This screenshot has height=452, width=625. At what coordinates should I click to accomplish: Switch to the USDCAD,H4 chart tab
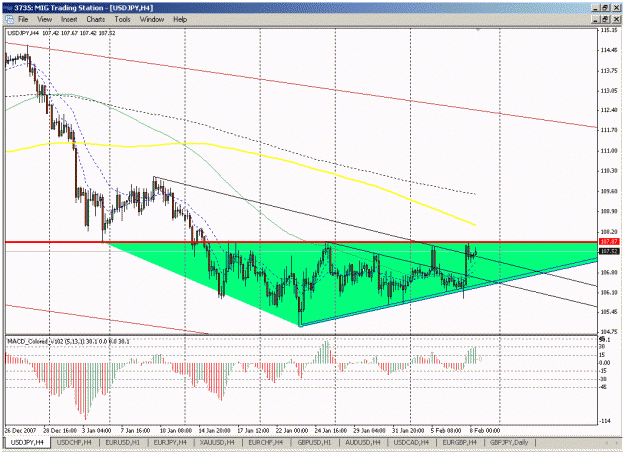point(411,442)
